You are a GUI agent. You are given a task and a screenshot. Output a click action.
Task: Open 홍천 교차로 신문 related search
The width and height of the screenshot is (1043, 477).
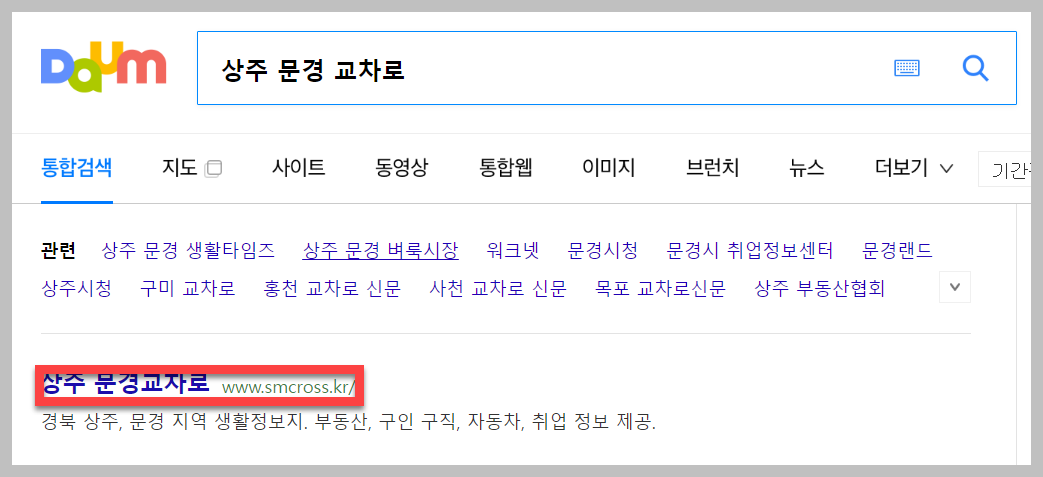(x=333, y=289)
